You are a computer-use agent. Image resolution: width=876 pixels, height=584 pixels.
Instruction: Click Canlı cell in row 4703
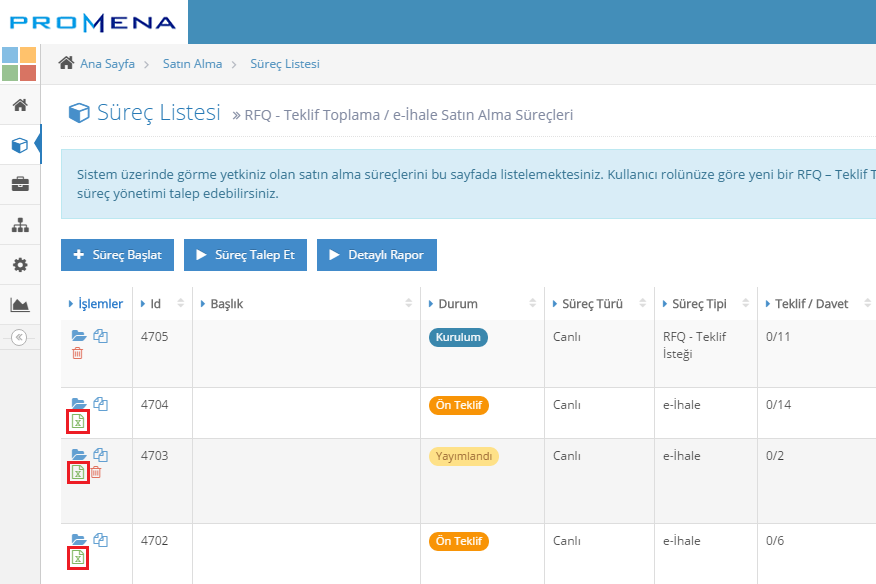pos(566,455)
